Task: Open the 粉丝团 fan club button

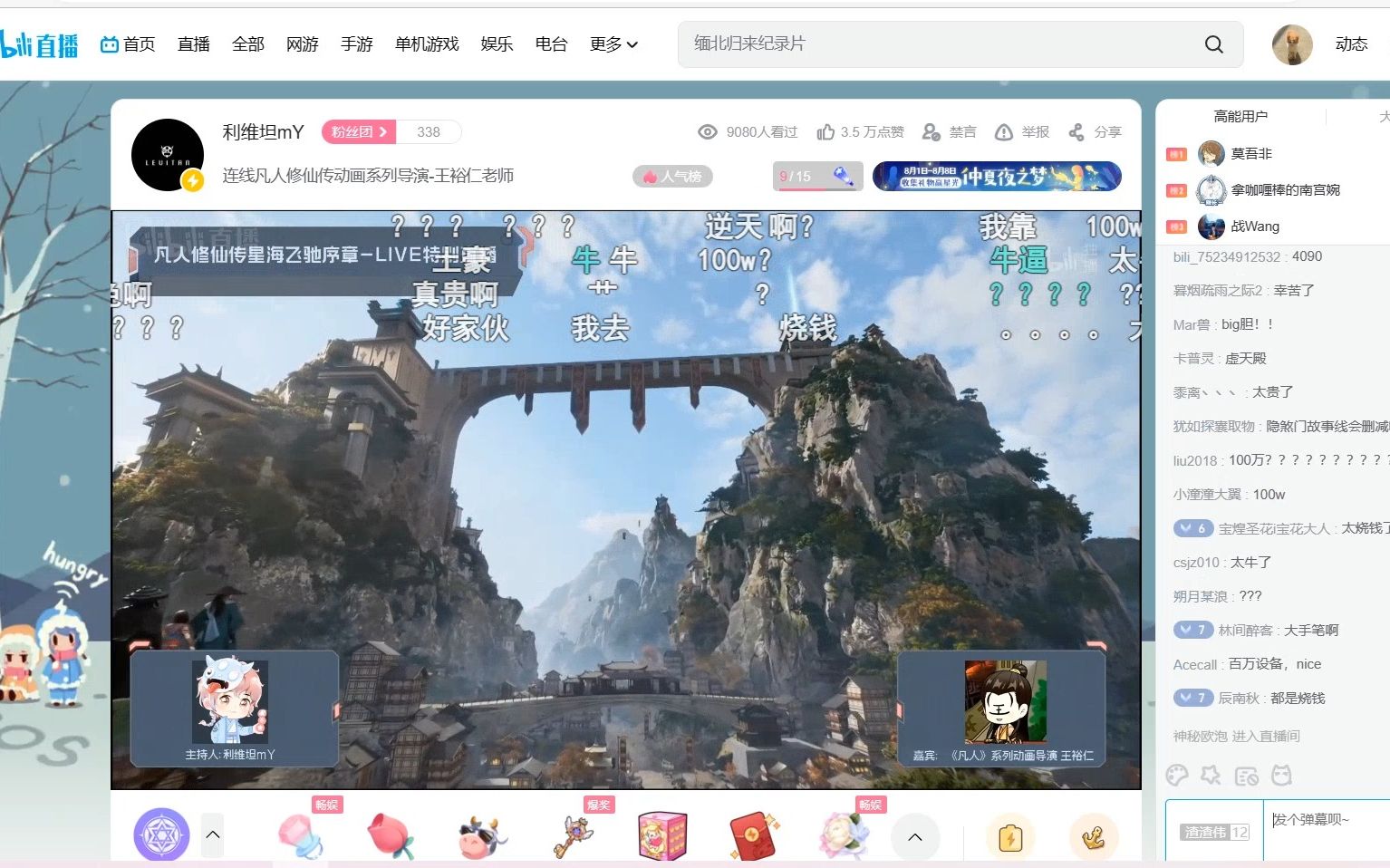Action: coord(359,132)
